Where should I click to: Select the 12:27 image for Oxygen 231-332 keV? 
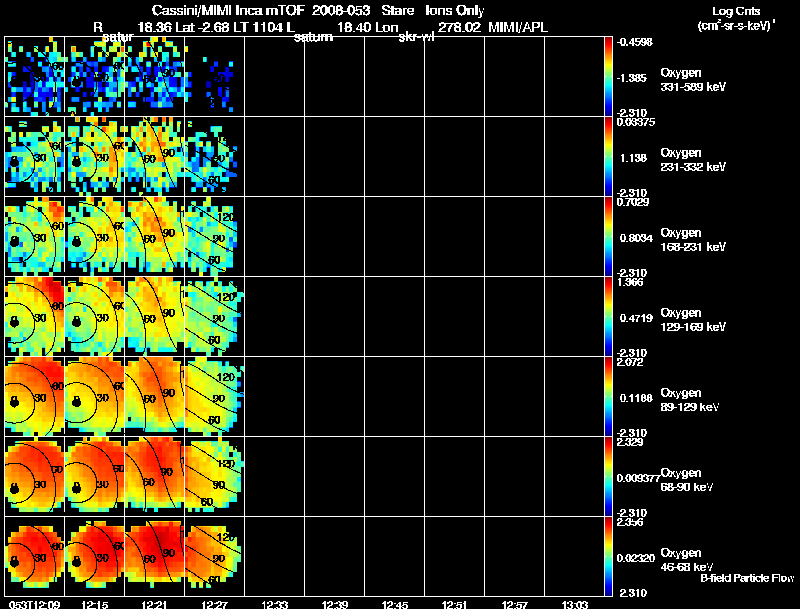point(215,157)
